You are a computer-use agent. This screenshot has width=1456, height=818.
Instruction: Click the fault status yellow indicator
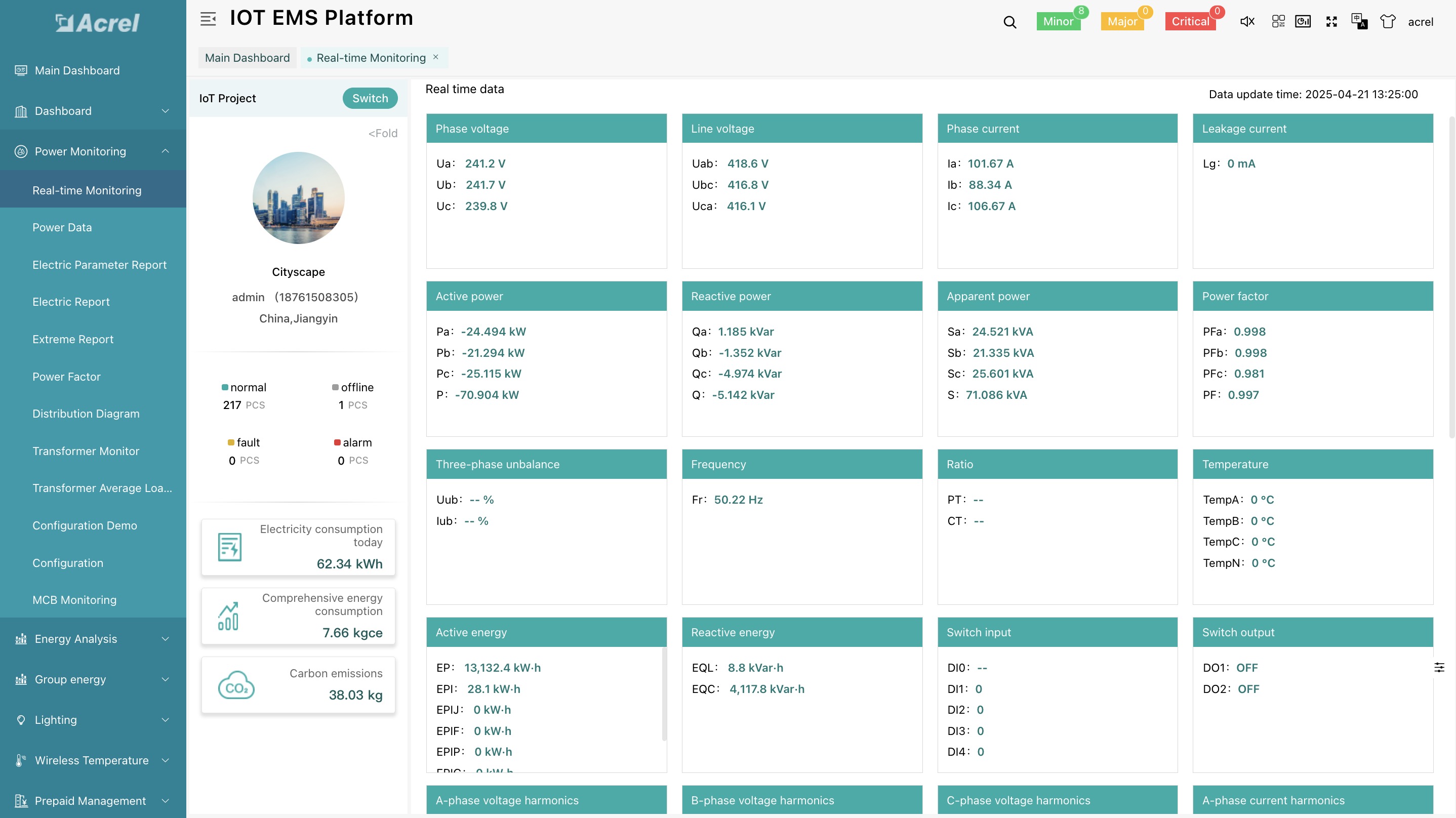pos(231,442)
